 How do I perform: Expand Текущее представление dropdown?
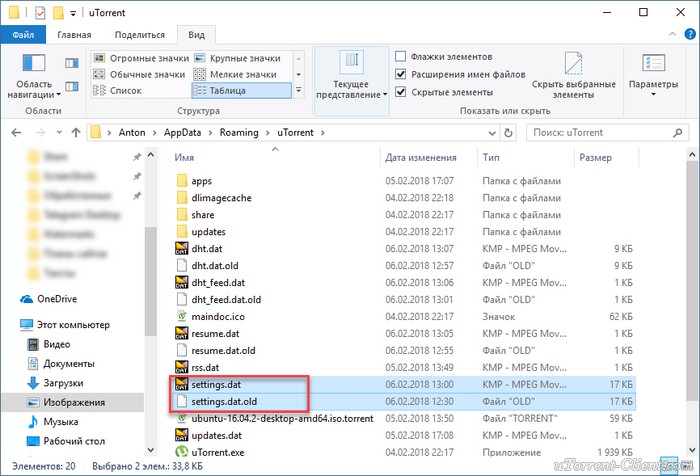coord(352,80)
